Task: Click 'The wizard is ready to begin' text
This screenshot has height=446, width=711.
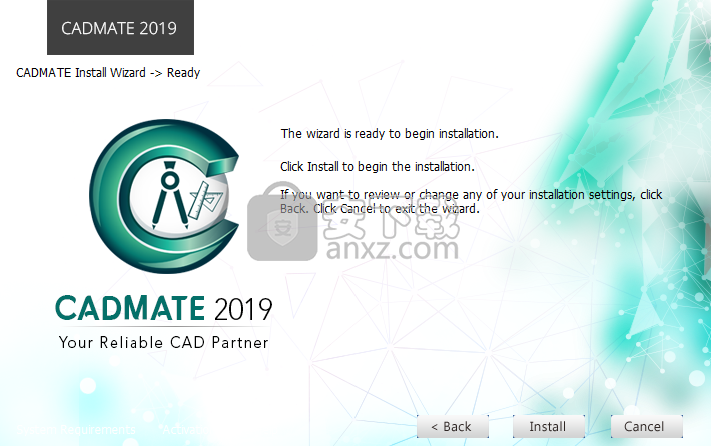Action: point(389,133)
